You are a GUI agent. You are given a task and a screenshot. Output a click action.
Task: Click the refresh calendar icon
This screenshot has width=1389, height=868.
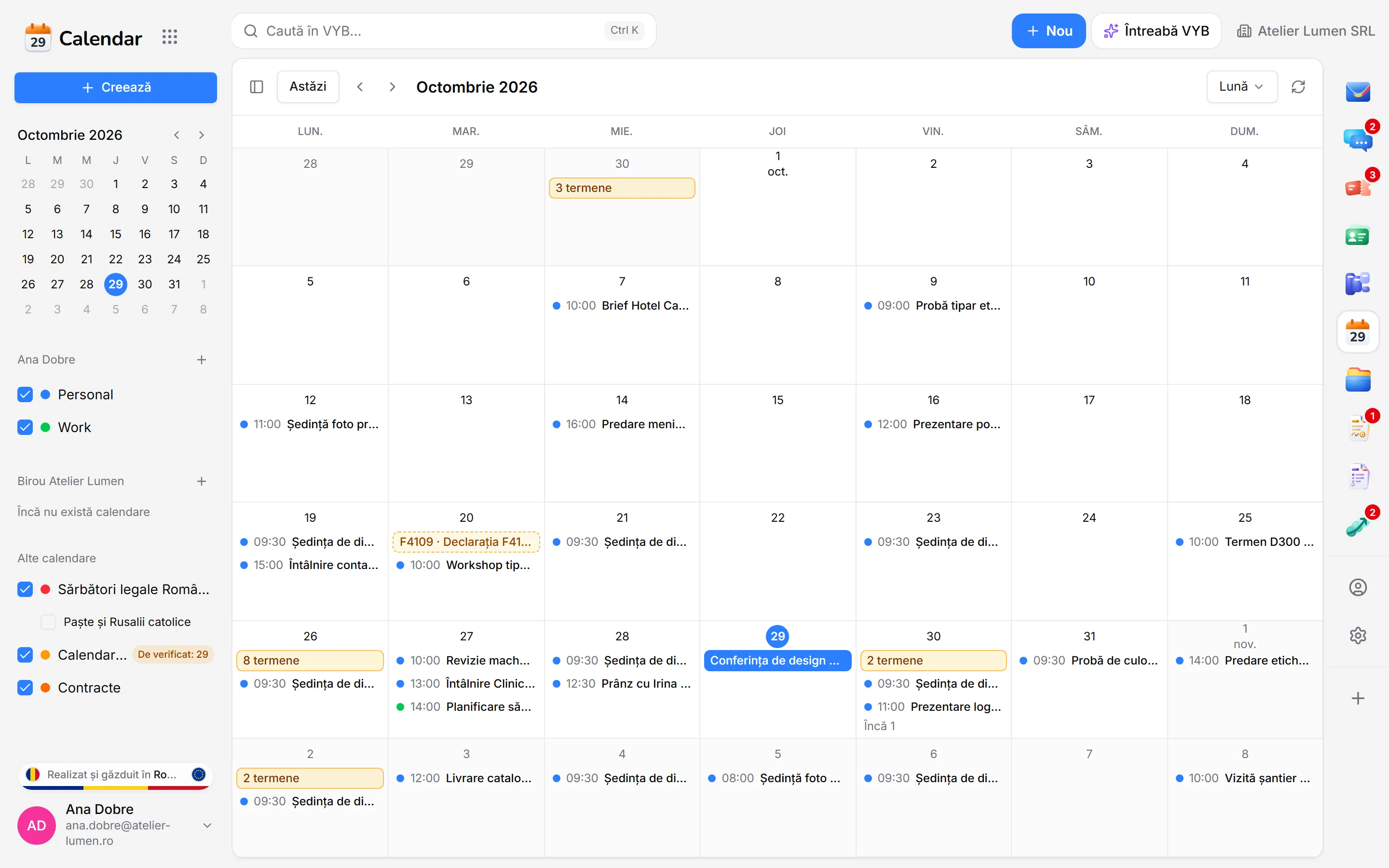point(1298,87)
